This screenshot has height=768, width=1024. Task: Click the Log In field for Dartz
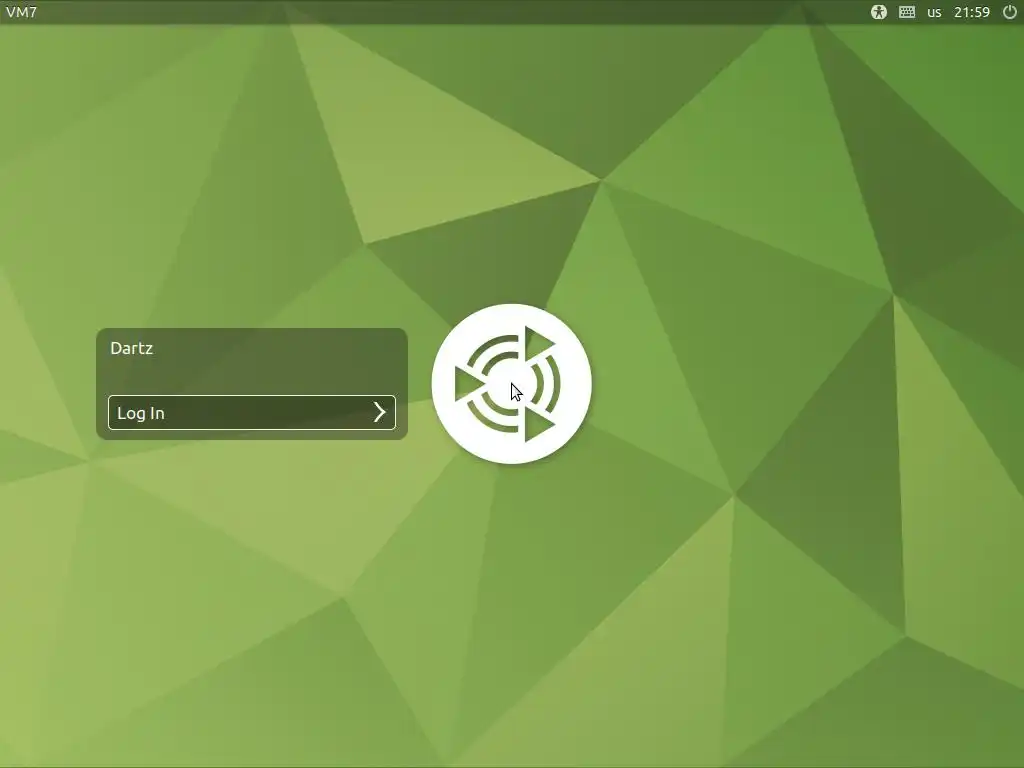tap(251, 413)
